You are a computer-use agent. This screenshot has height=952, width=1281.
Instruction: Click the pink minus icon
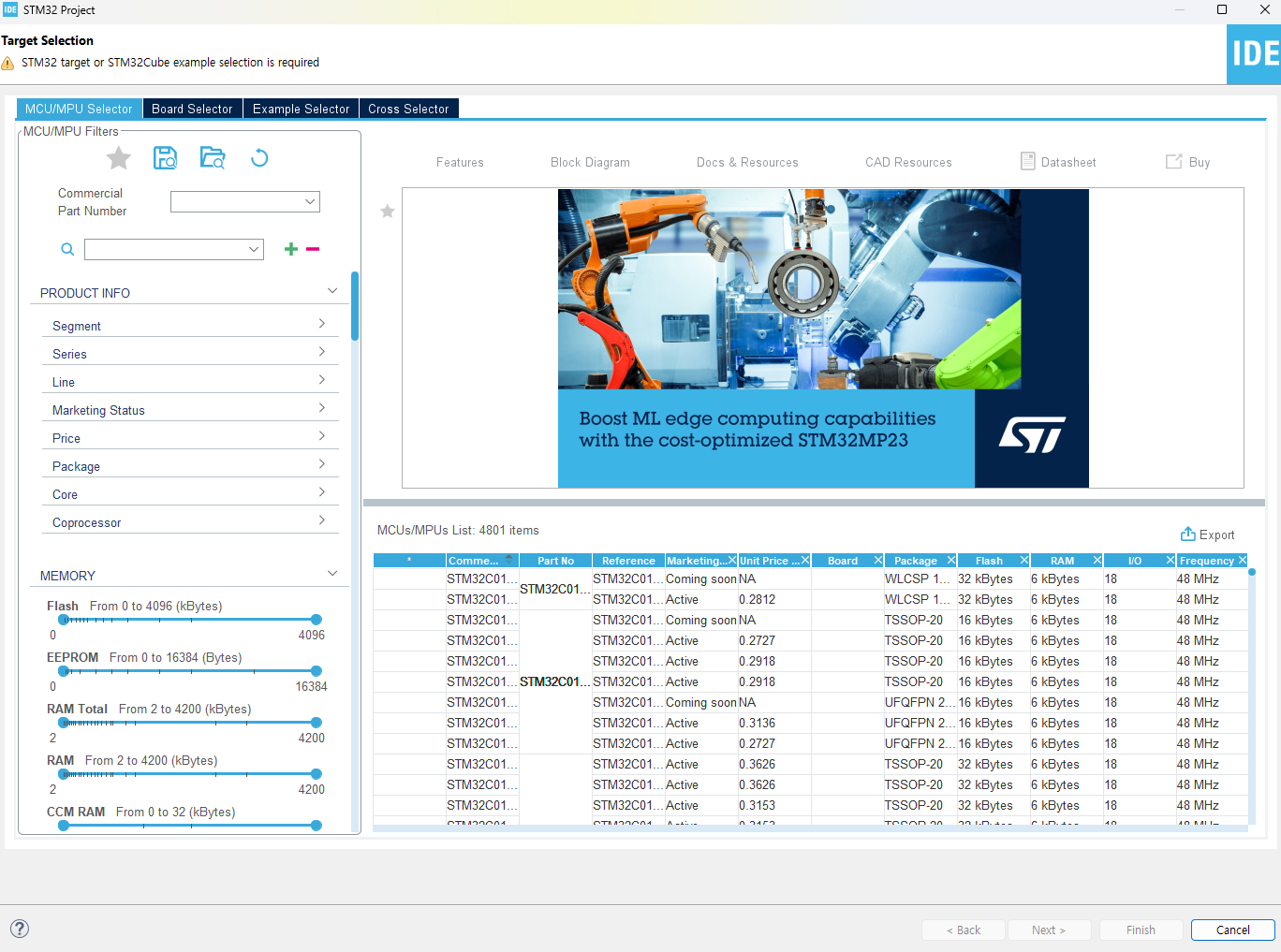point(313,249)
